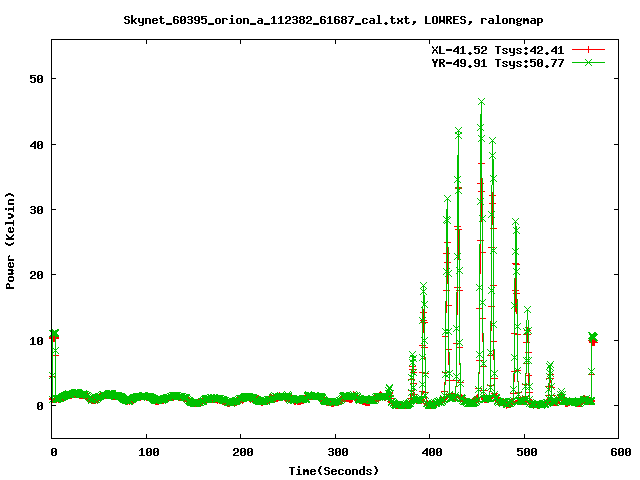Click the Power (Kelvin) y-axis label

[10, 241]
